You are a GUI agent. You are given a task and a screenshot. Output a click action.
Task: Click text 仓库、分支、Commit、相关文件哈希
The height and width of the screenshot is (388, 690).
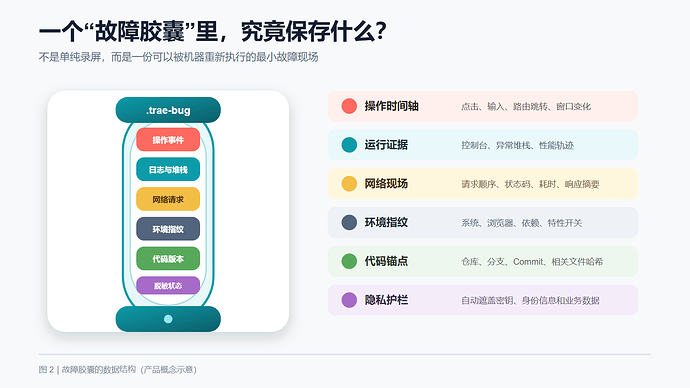532,262
